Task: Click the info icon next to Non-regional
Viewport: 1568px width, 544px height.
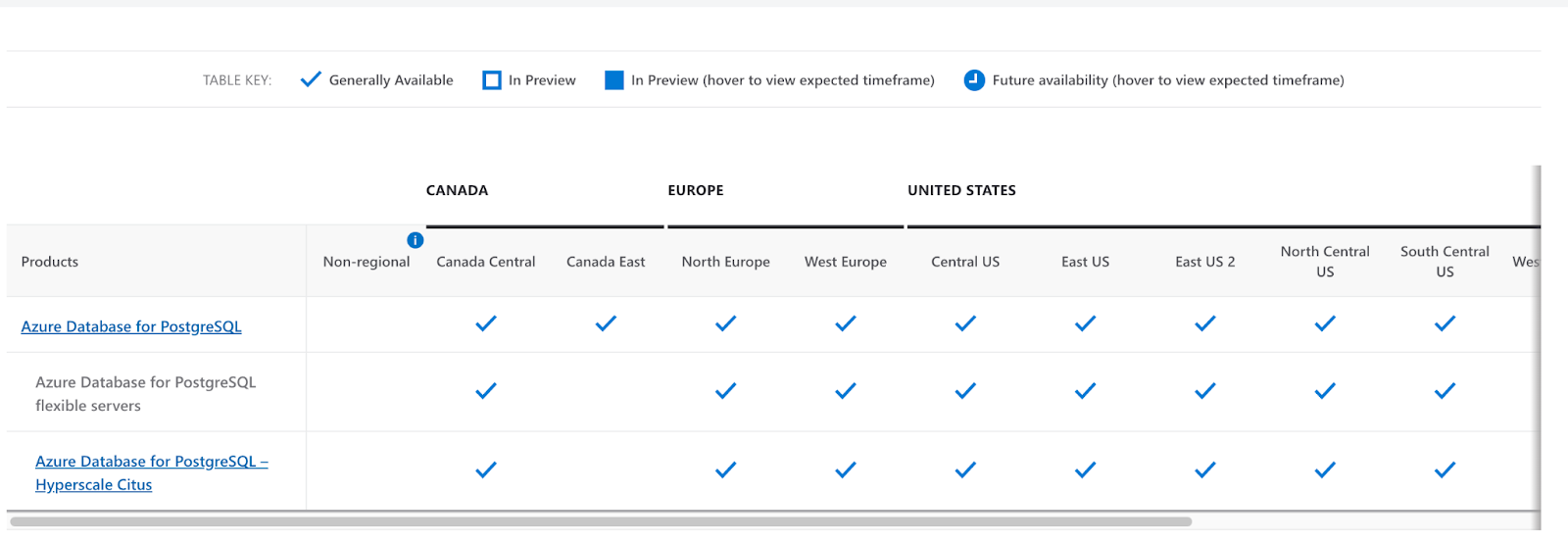Action: point(415,240)
